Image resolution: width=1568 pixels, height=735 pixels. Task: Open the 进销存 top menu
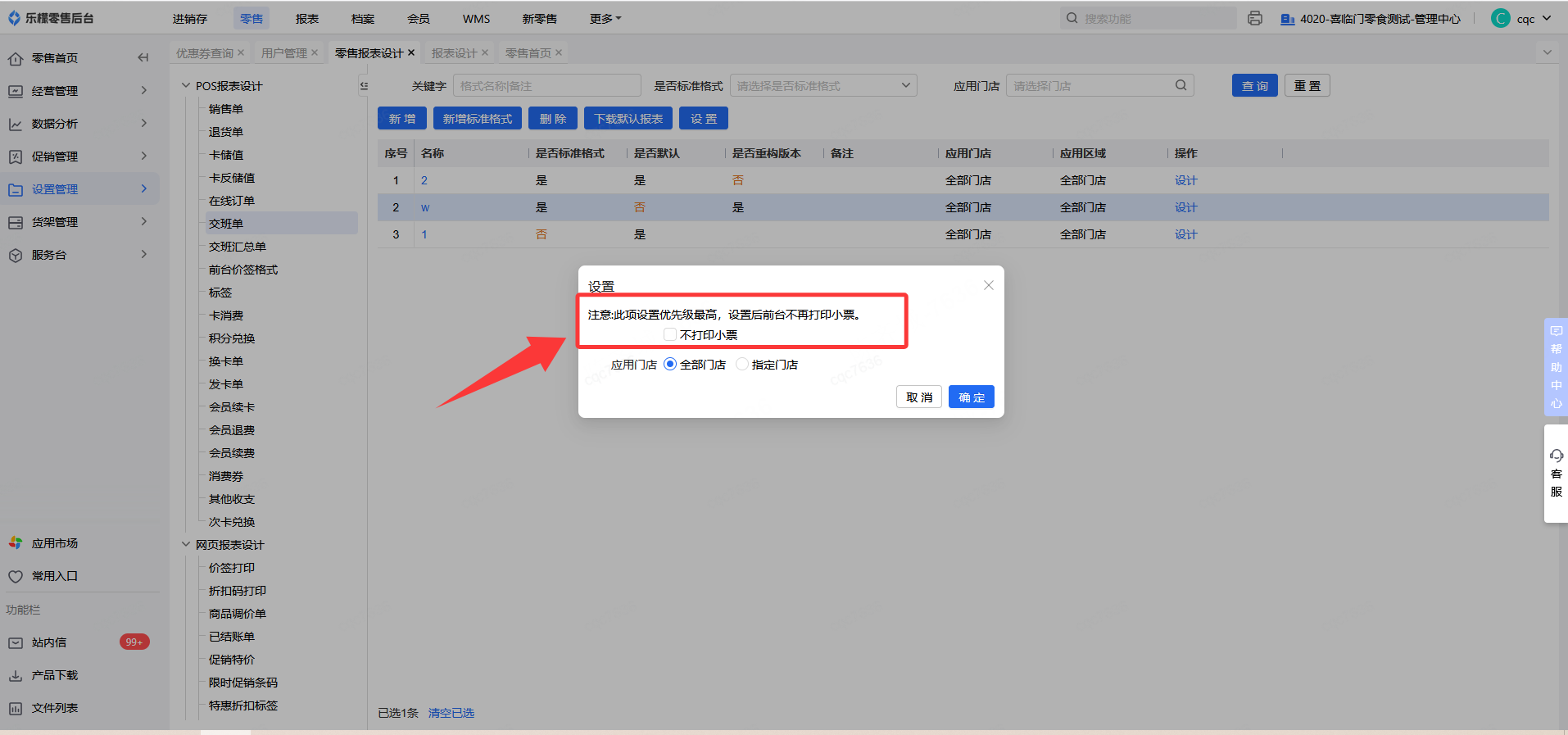[190, 18]
